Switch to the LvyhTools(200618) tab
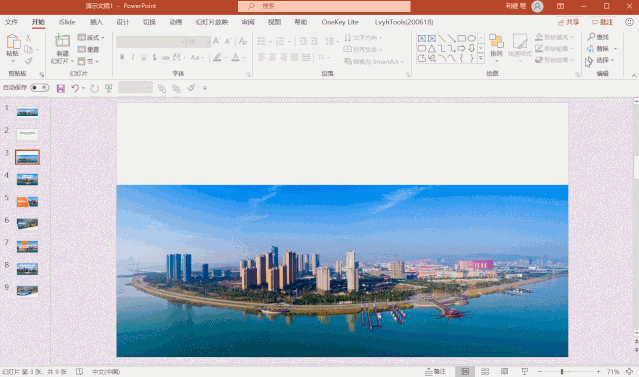 pyautogui.click(x=404, y=22)
